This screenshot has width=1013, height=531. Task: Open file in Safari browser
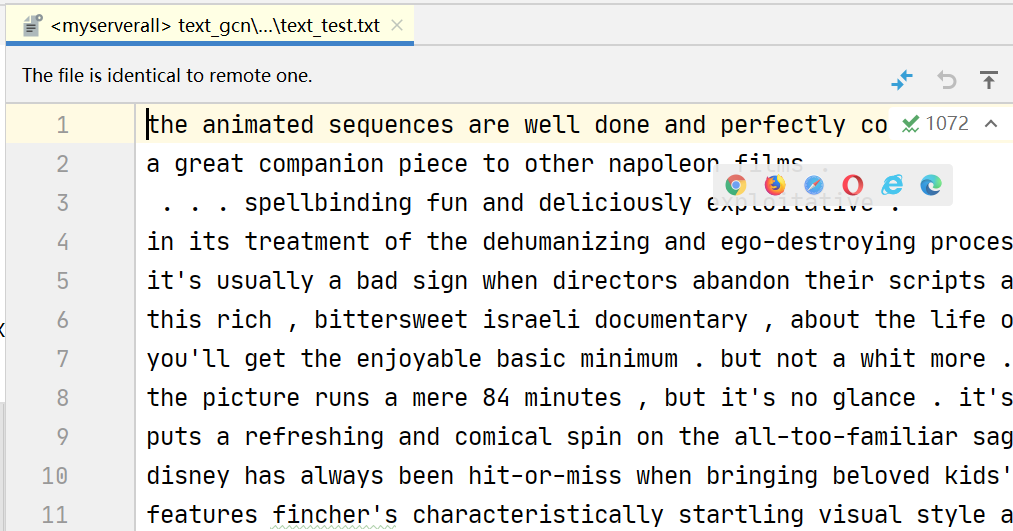click(x=814, y=185)
